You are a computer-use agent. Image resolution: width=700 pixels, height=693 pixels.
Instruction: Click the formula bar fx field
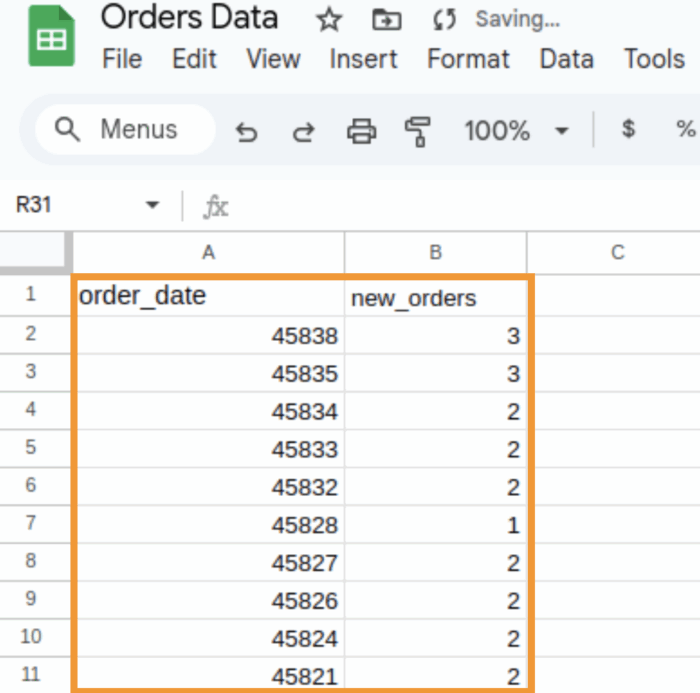tap(446, 206)
